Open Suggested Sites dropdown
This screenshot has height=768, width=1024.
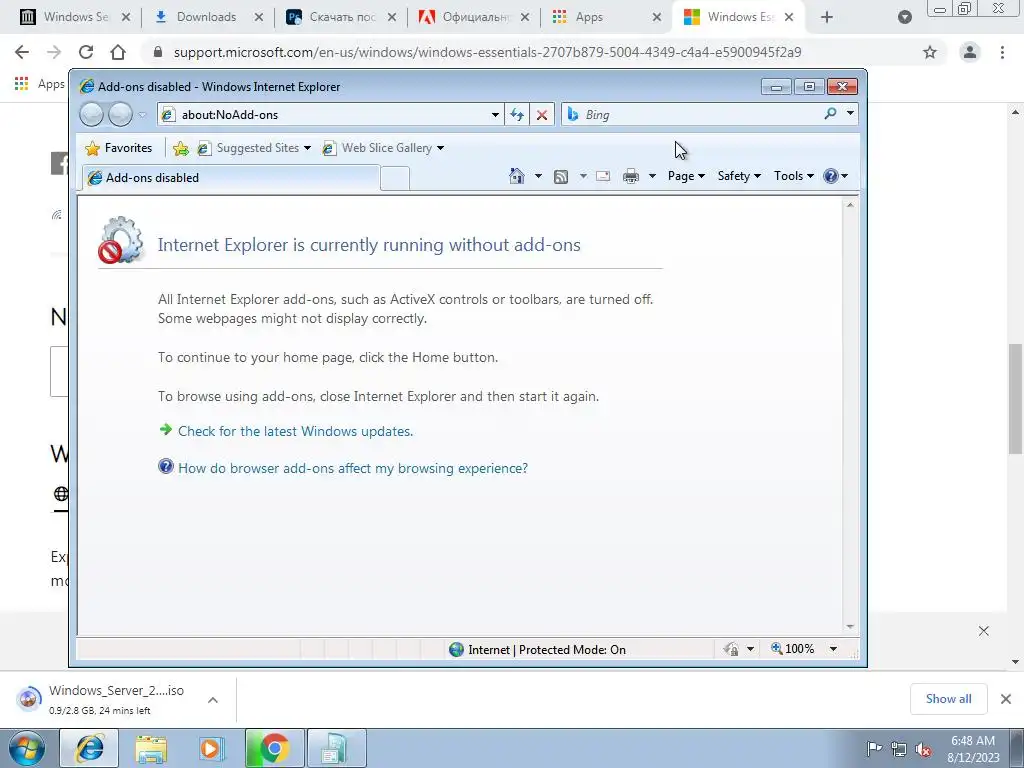click(255, 148)
